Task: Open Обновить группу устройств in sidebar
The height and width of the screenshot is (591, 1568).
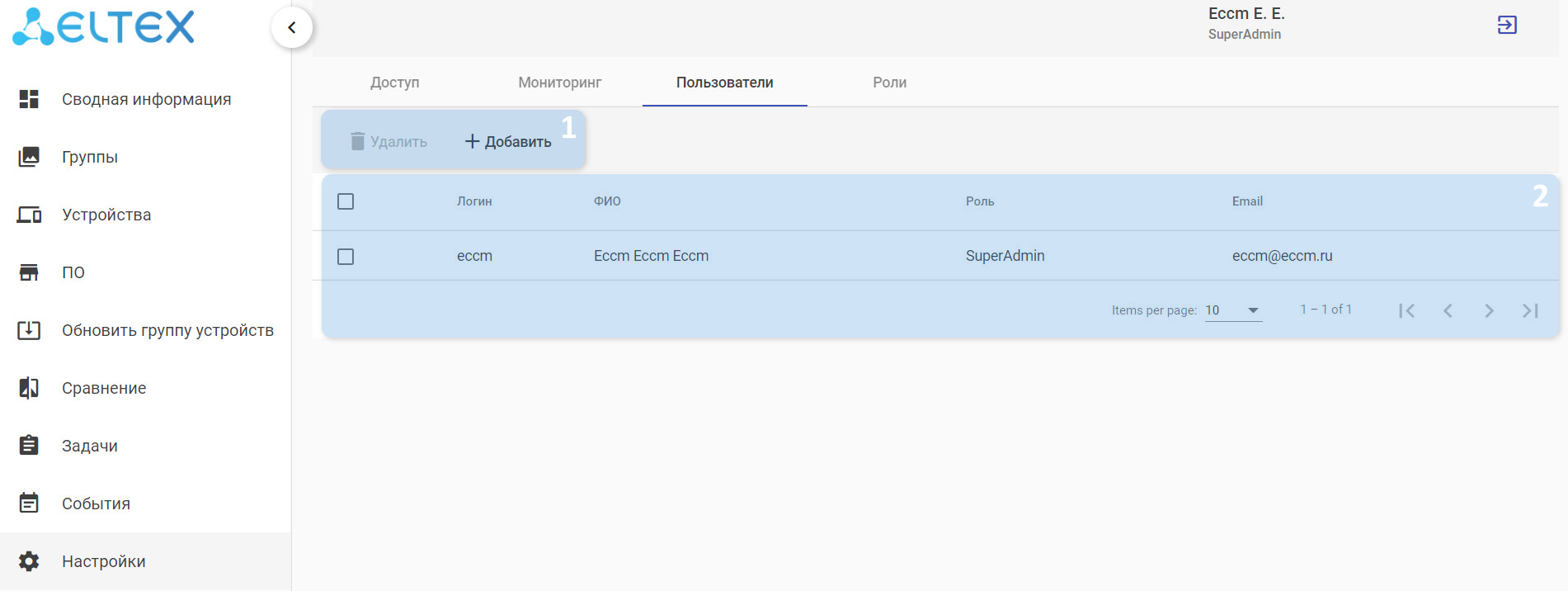Action: pyautogui.click(x=167, y=330)
